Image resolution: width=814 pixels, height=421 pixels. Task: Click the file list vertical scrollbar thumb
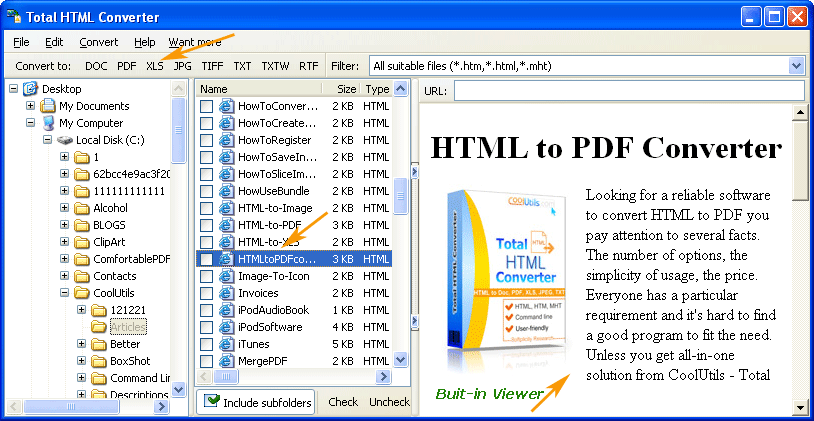point(400,196)
